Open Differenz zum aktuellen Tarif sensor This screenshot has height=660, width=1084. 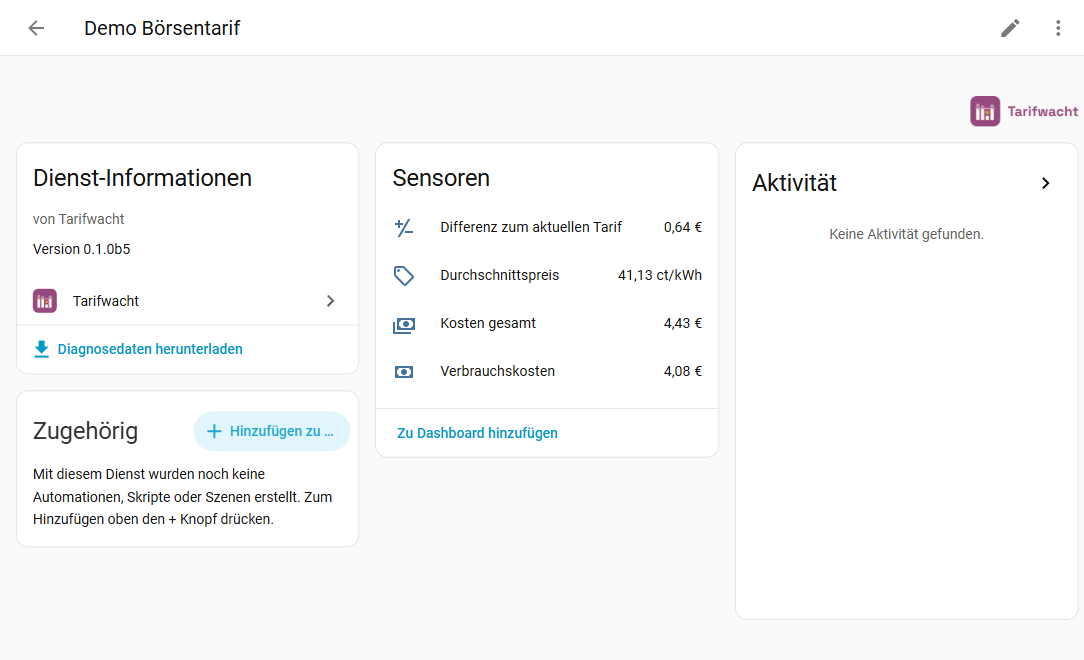pyautogui.click(x=547, y=227)
